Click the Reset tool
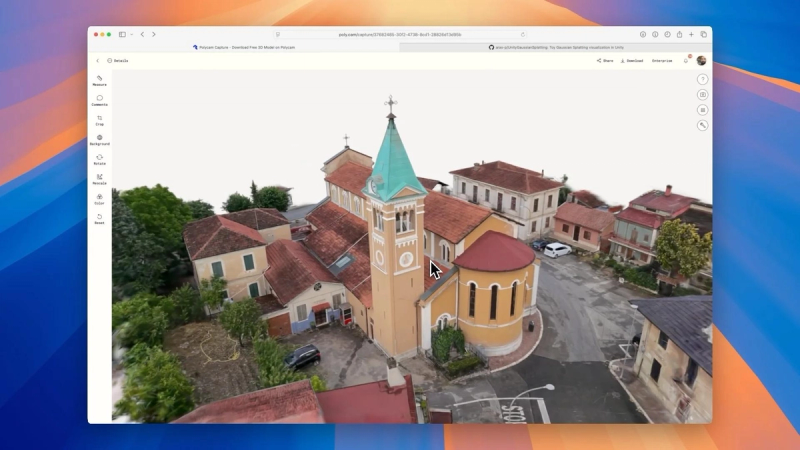The image size is (800, 450). pyautogui.click(x=99, y=219)
